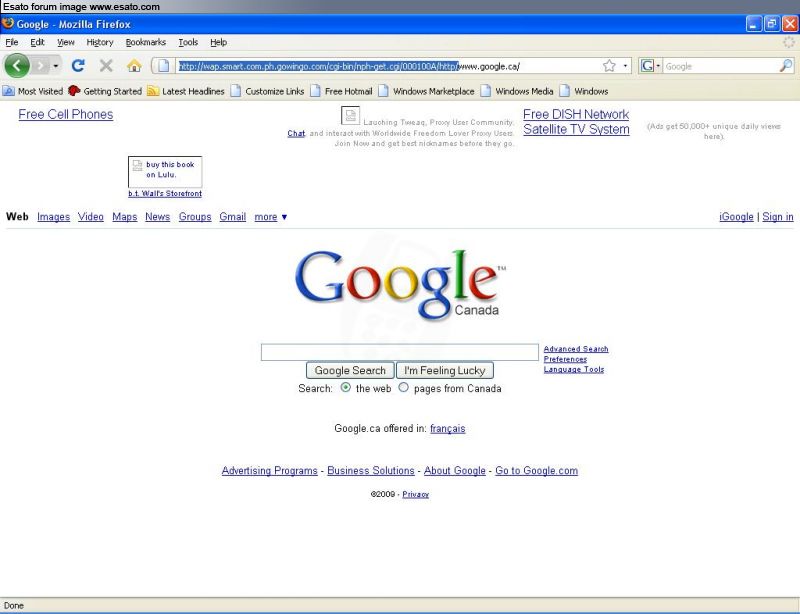The height and width of the screenshot is (614, 800).
Task: Restore down the Firefox window
Action: [x=772, y=24]
